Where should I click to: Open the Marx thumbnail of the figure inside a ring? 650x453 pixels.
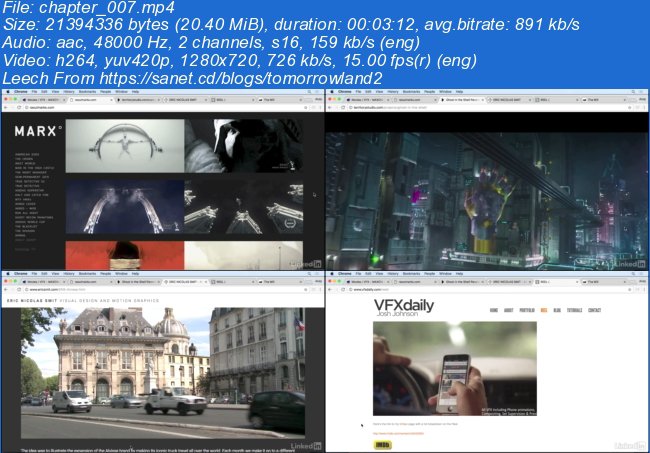[125, 146]
